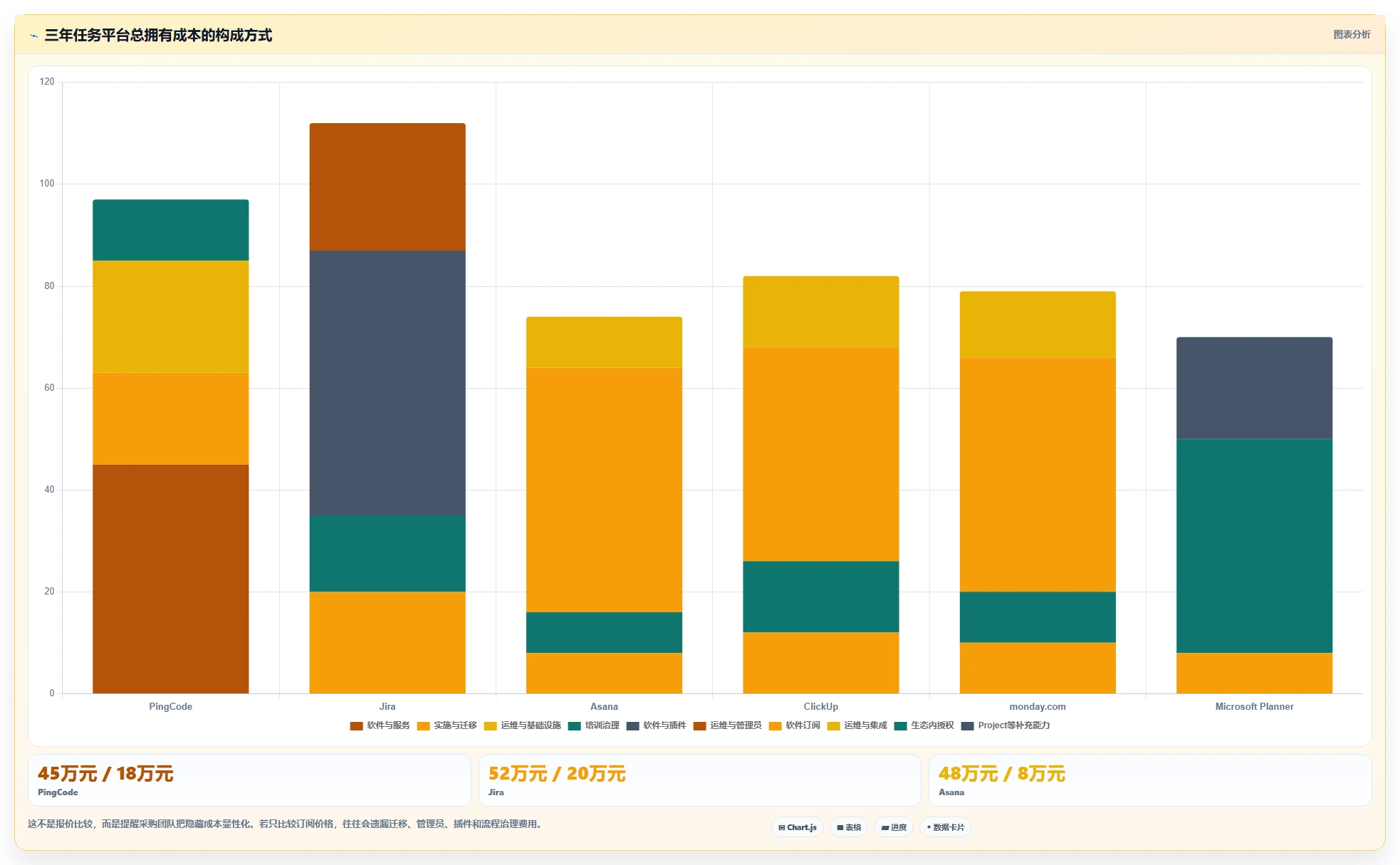
Task: Click the yellow segment of the PingCode bar
Action: click(x=171, y=317)
